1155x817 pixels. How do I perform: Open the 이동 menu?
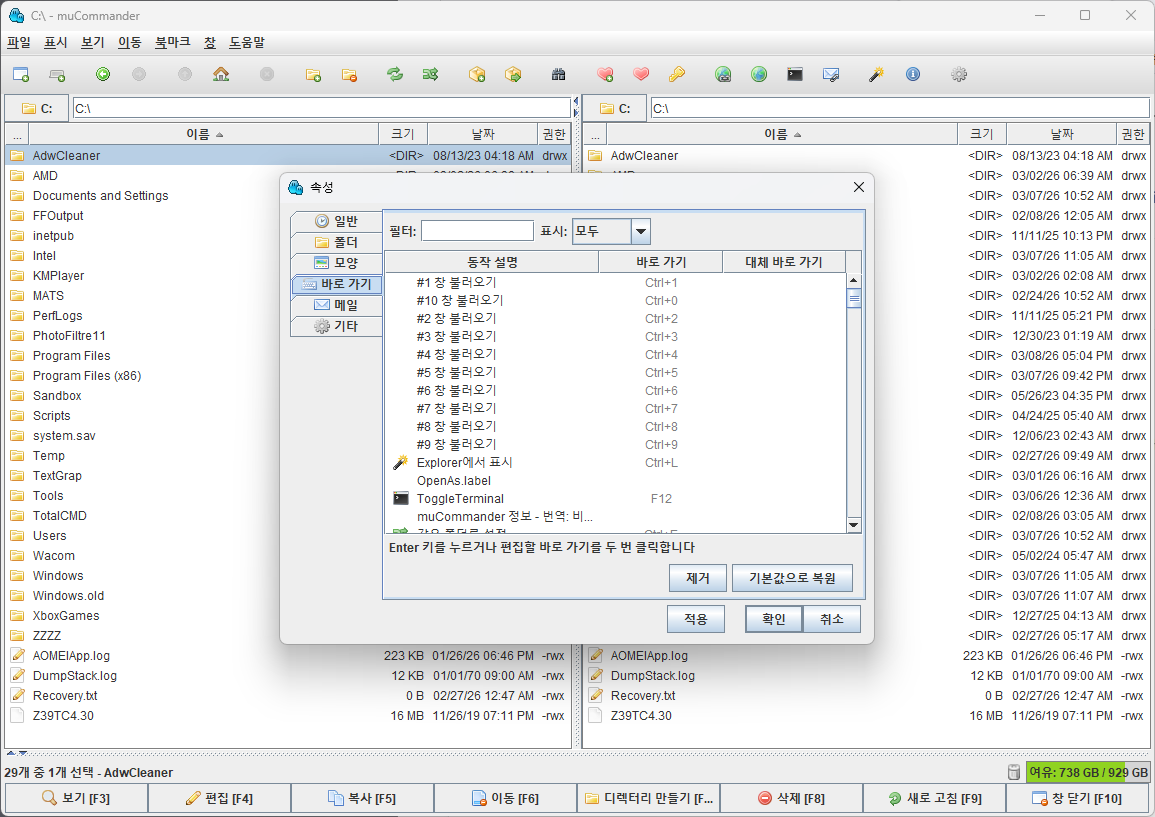pyautogui.click(x=130, y=43)
